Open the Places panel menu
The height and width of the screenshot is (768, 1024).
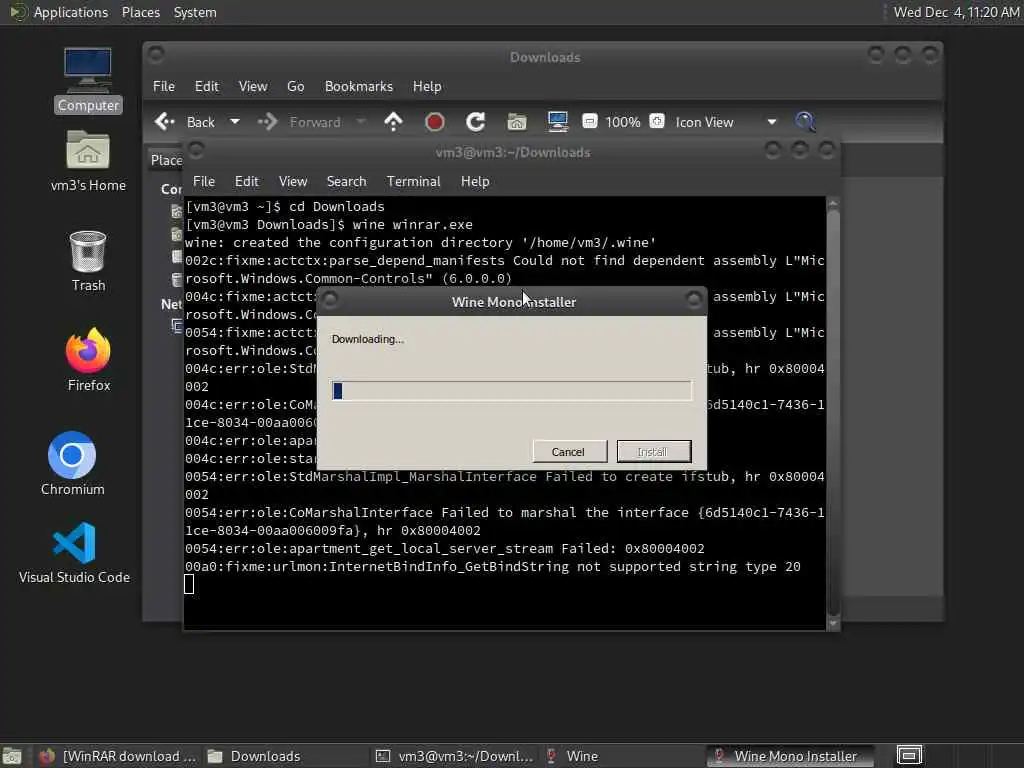140,12
